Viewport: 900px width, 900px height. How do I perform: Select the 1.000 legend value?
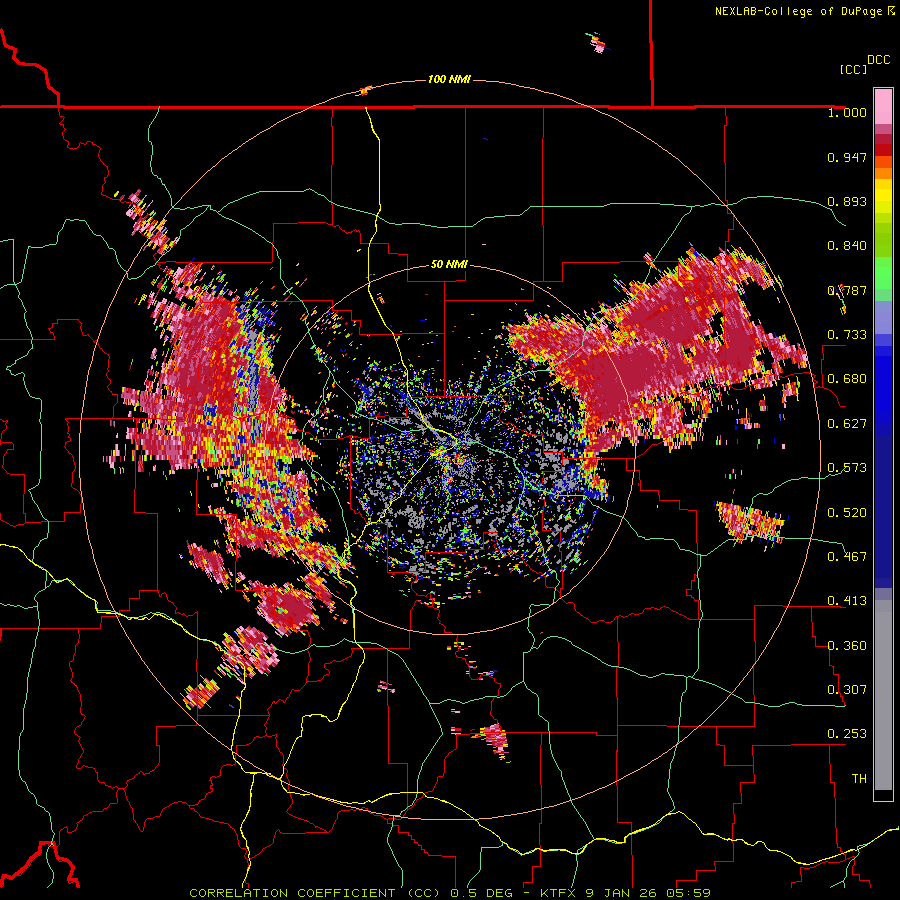click(x=847, y=112)
